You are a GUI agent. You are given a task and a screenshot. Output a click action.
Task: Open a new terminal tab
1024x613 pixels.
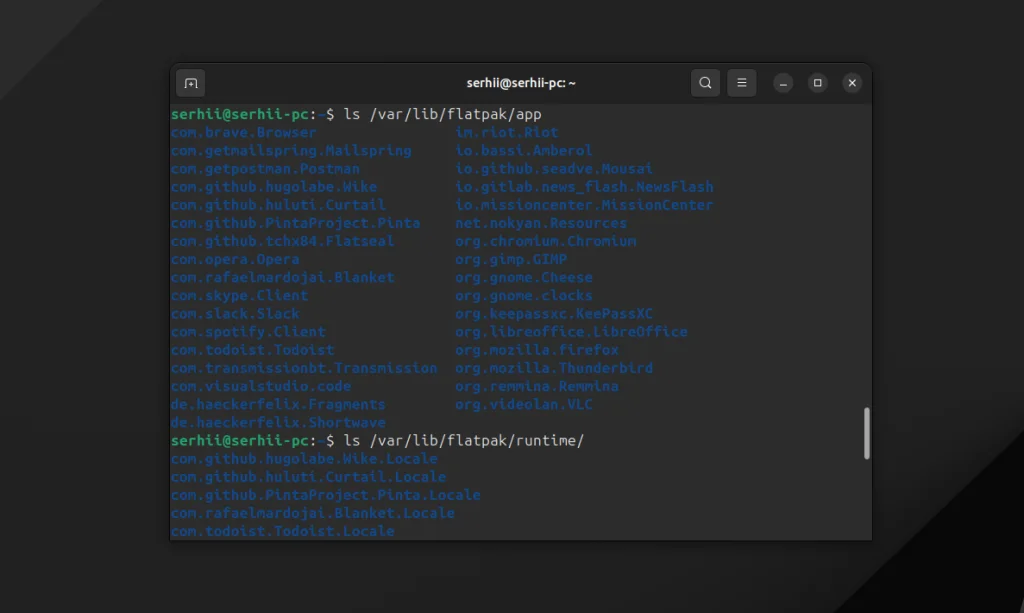click(190, 83)
